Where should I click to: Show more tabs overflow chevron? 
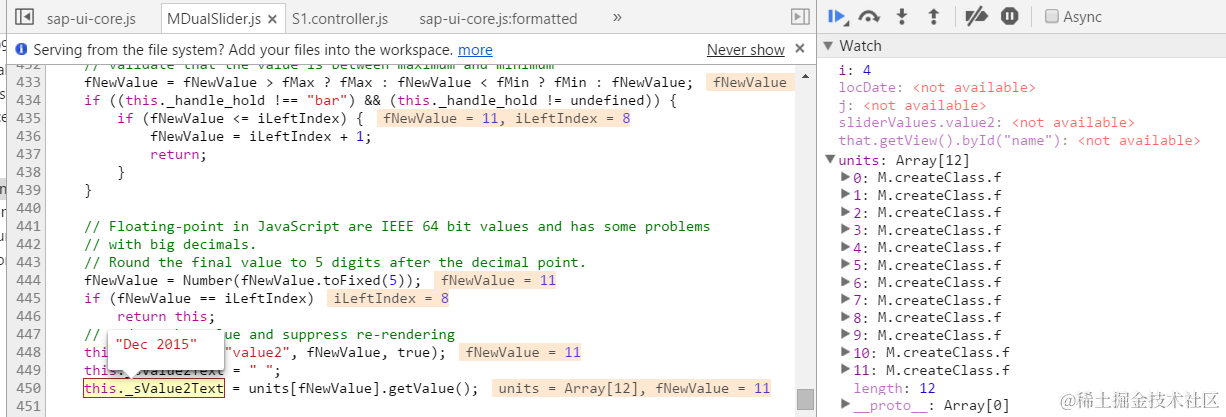coord(617,17)
